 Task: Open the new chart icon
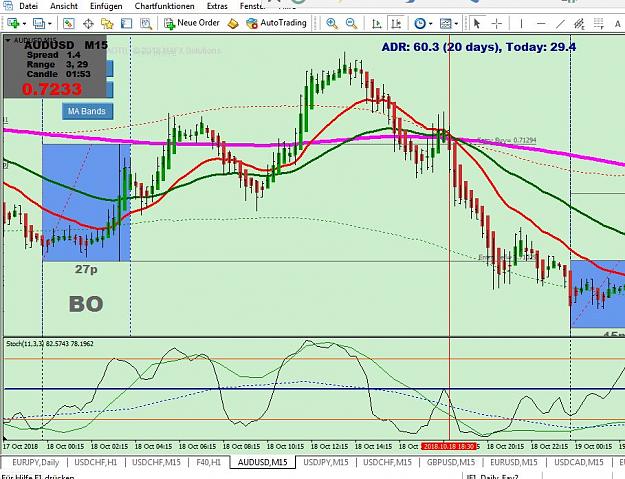tap(13, 24)
